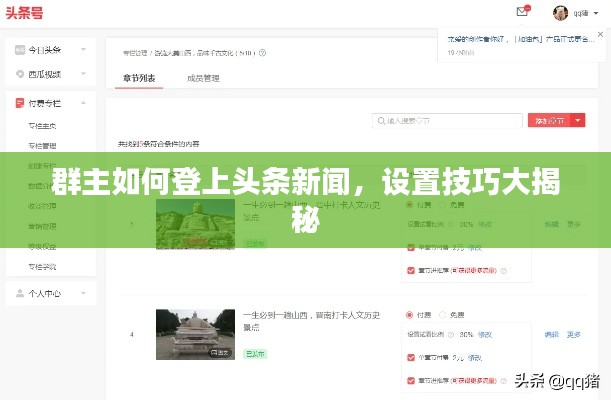Screen dimensions: 611x400
Task: Click the 个人中心 person icon
Action: 19,293
